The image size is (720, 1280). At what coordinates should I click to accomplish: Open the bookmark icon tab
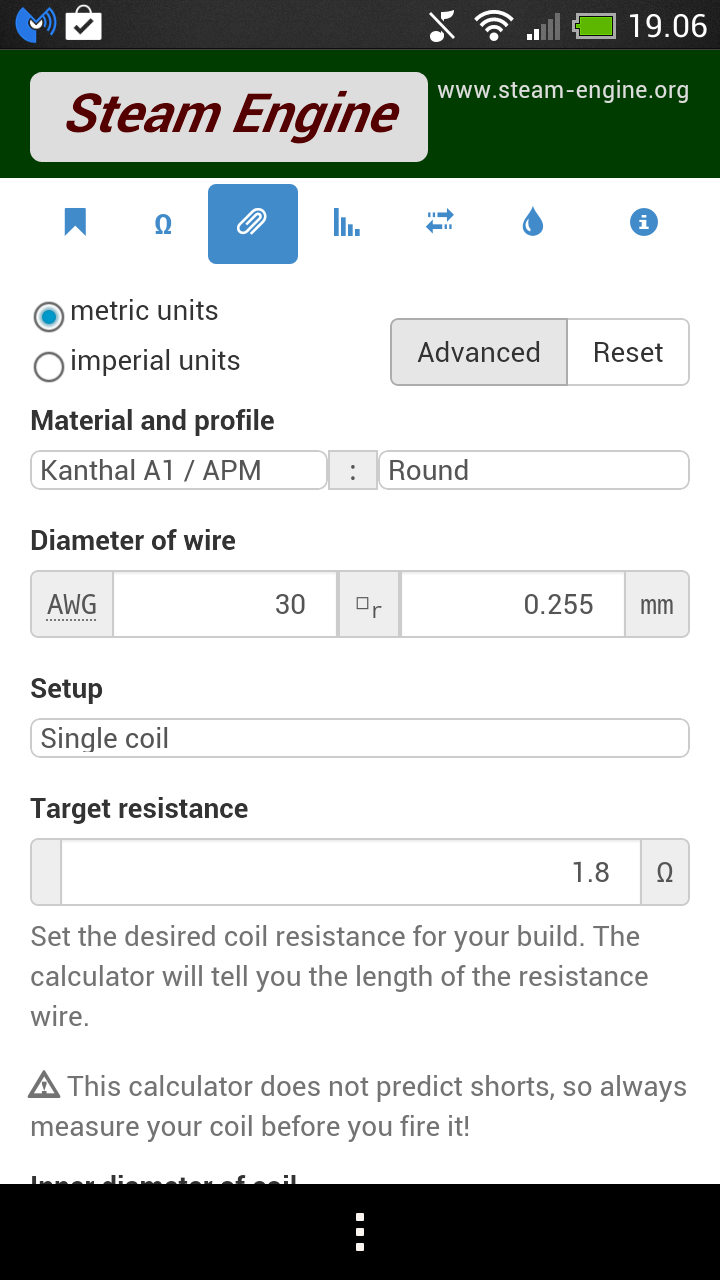[75, 222]
